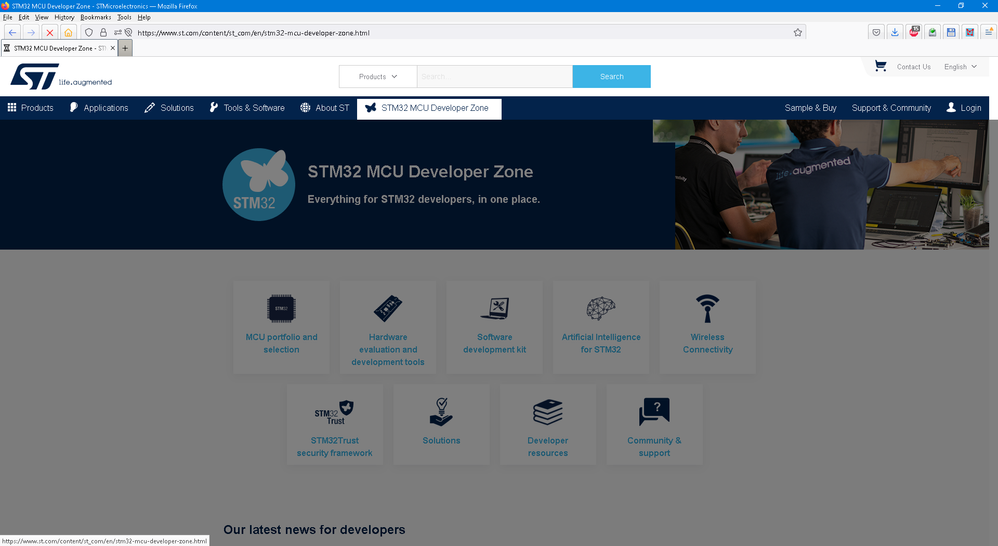Open the Firefox home page icon
This screenshot has height=546, width=998.
click(x=68, y=32)
